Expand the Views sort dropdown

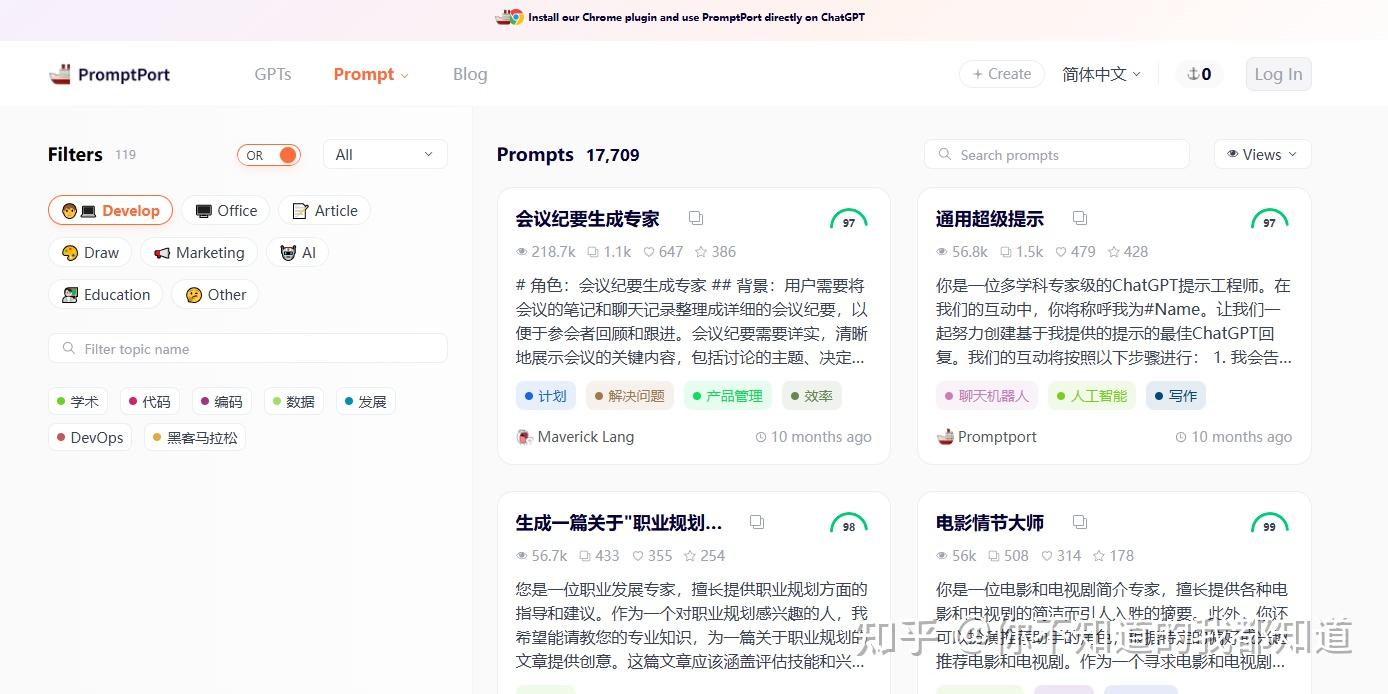[1262, 155]
